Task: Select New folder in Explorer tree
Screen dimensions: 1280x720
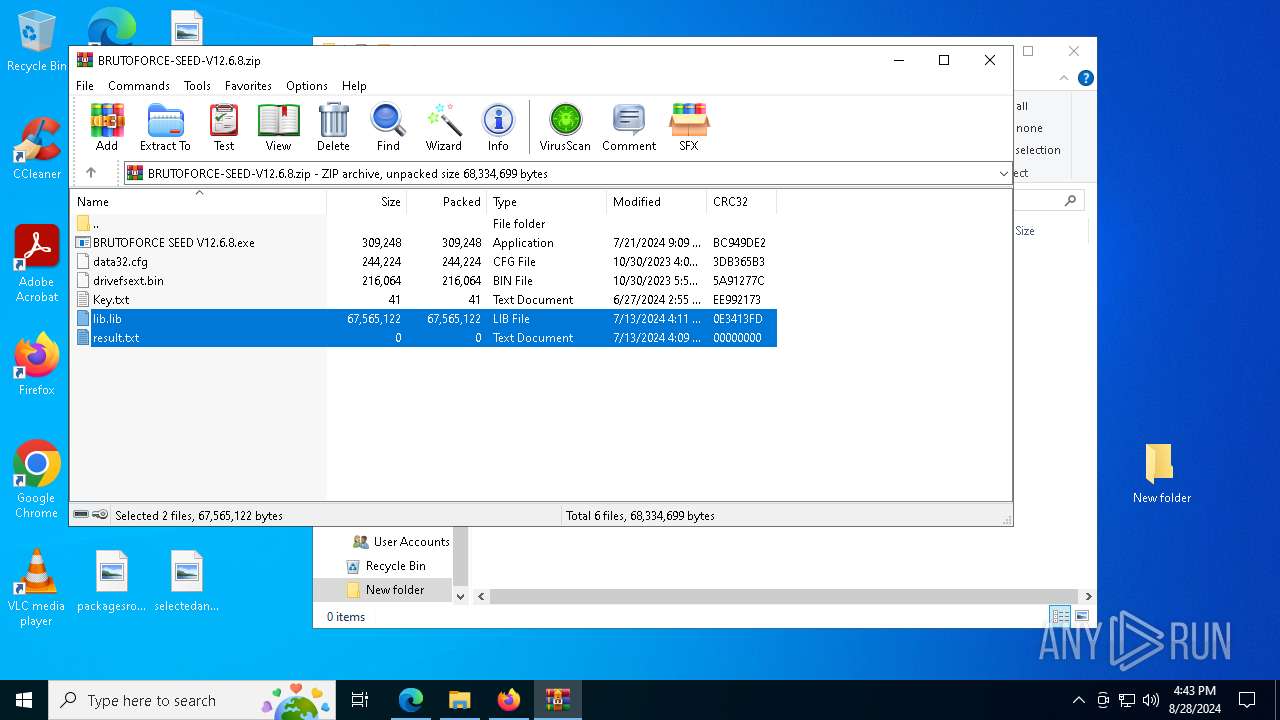Action: 385,590
